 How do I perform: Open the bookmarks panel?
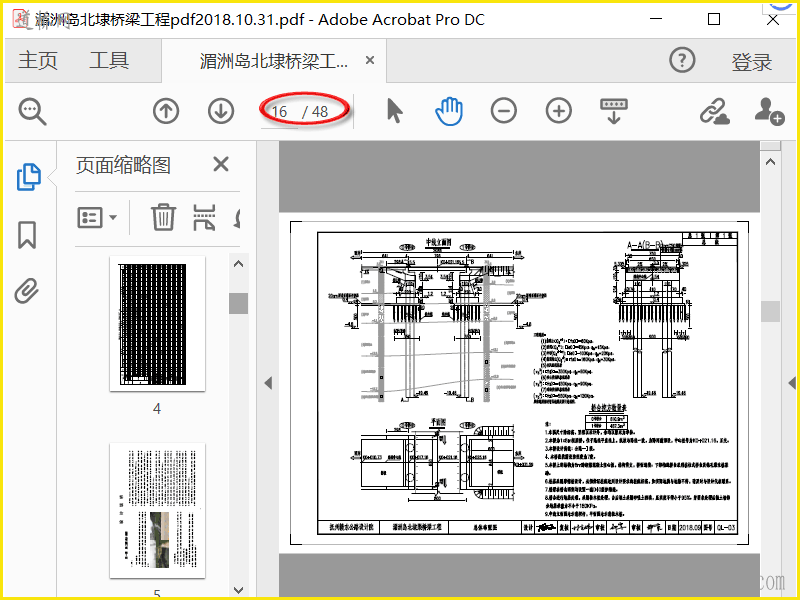27,235
